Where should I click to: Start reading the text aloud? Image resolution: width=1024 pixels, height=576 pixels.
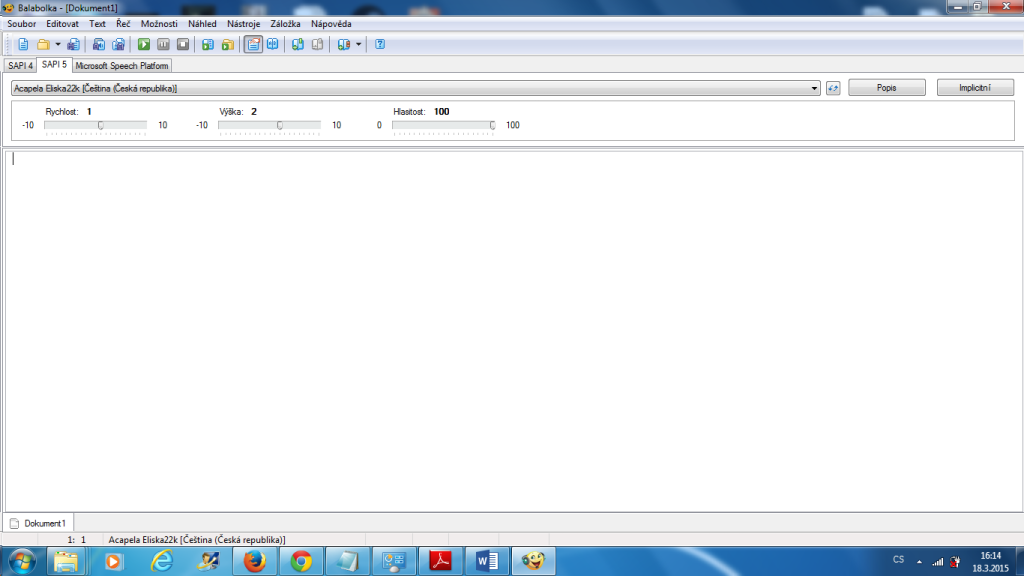point(143,44)
